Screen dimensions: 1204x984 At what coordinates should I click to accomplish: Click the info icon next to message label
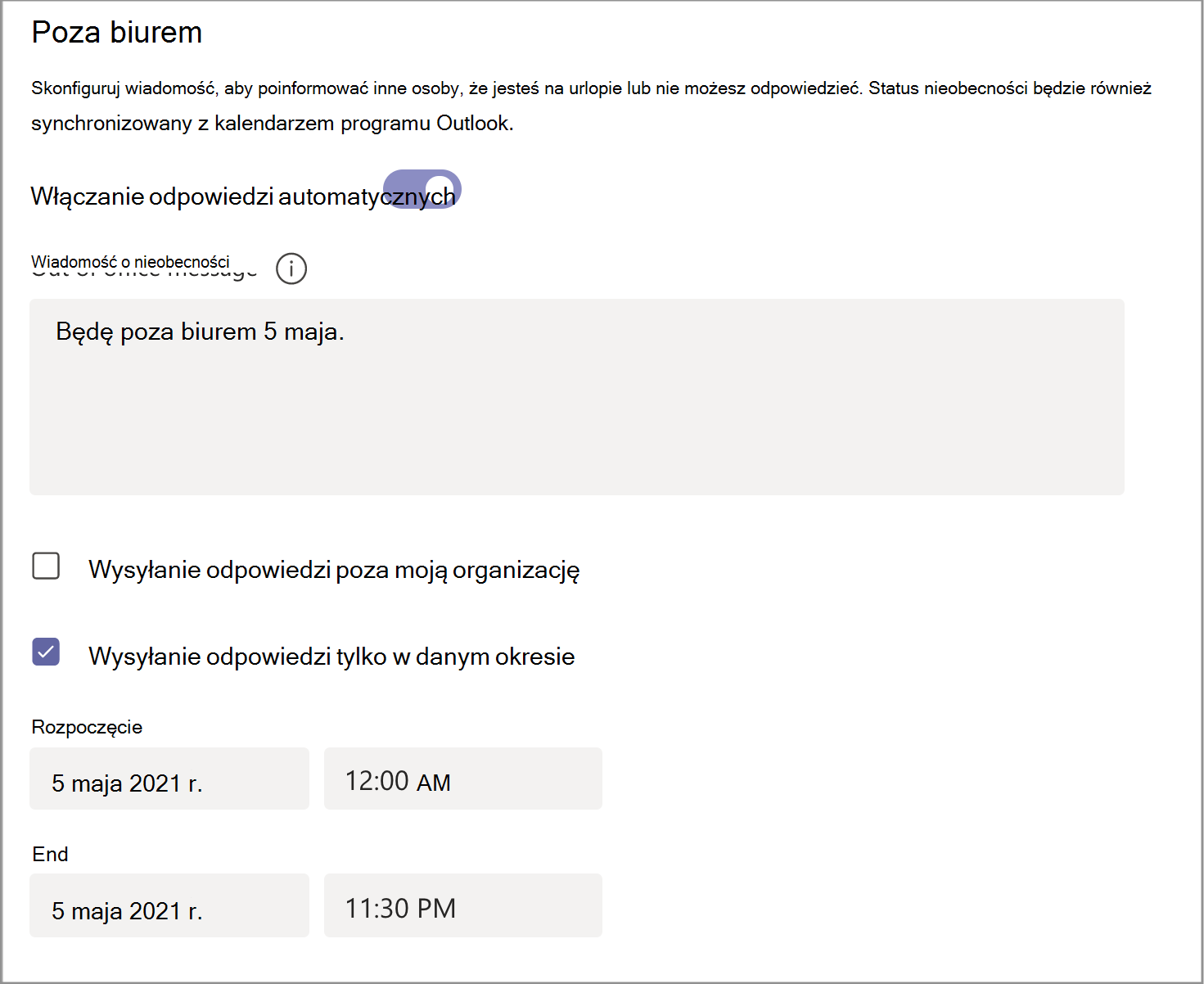pos(291,269)
